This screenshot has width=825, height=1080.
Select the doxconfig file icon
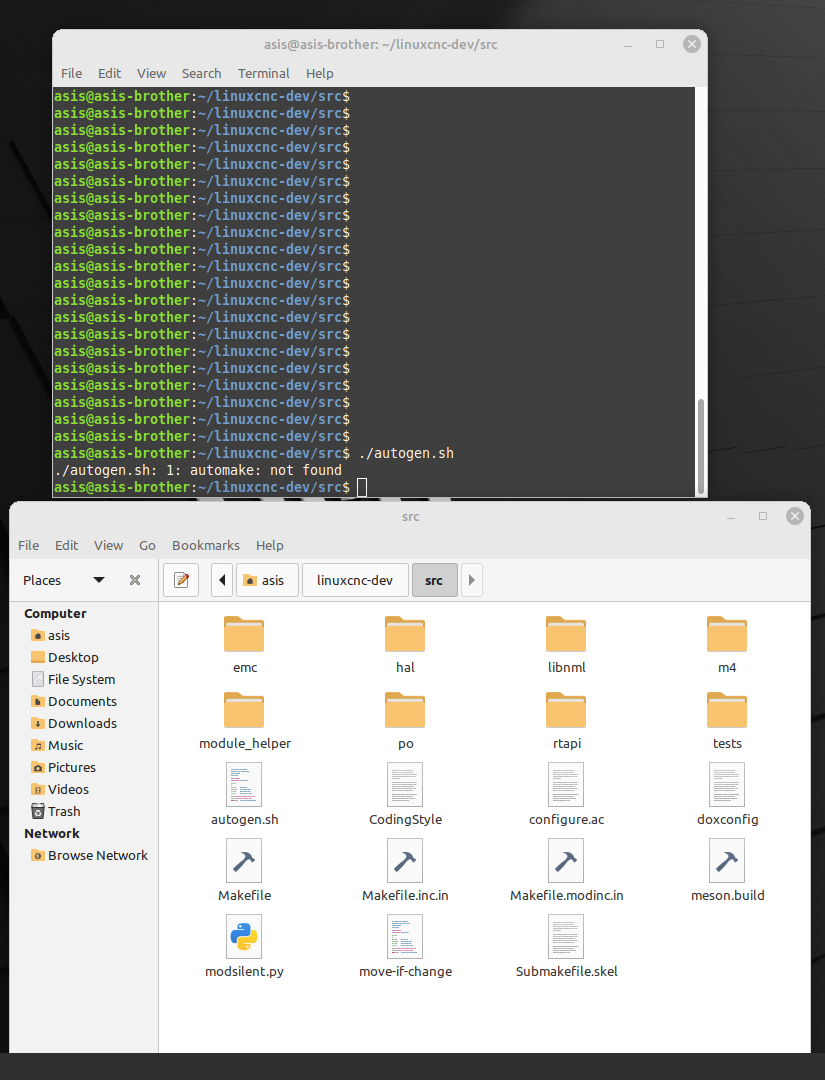click(x=727, y=785)
